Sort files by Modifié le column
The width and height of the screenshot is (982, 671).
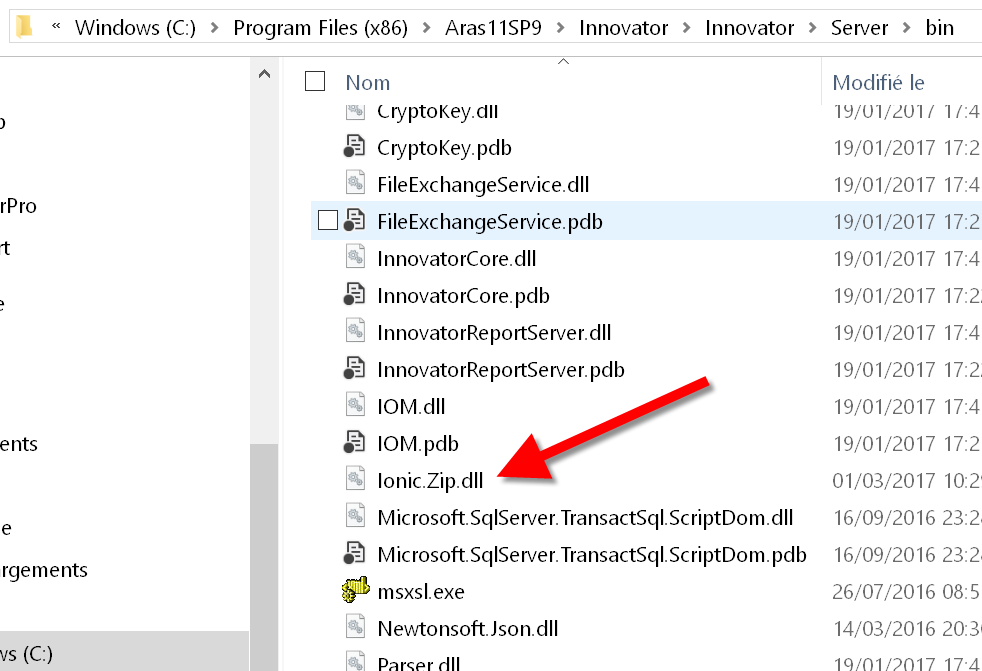coord(878,83)
